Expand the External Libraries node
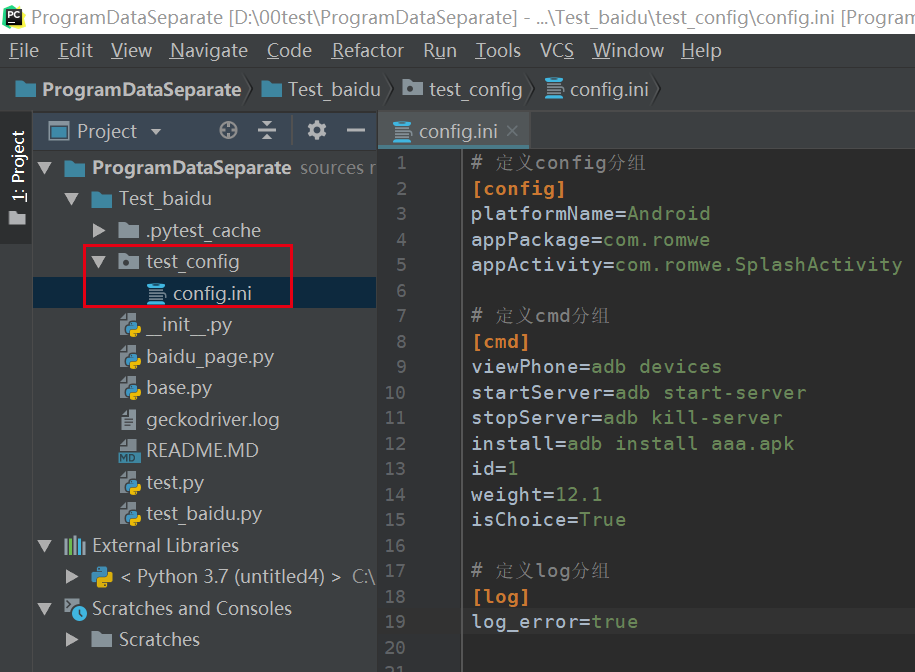 44,545
